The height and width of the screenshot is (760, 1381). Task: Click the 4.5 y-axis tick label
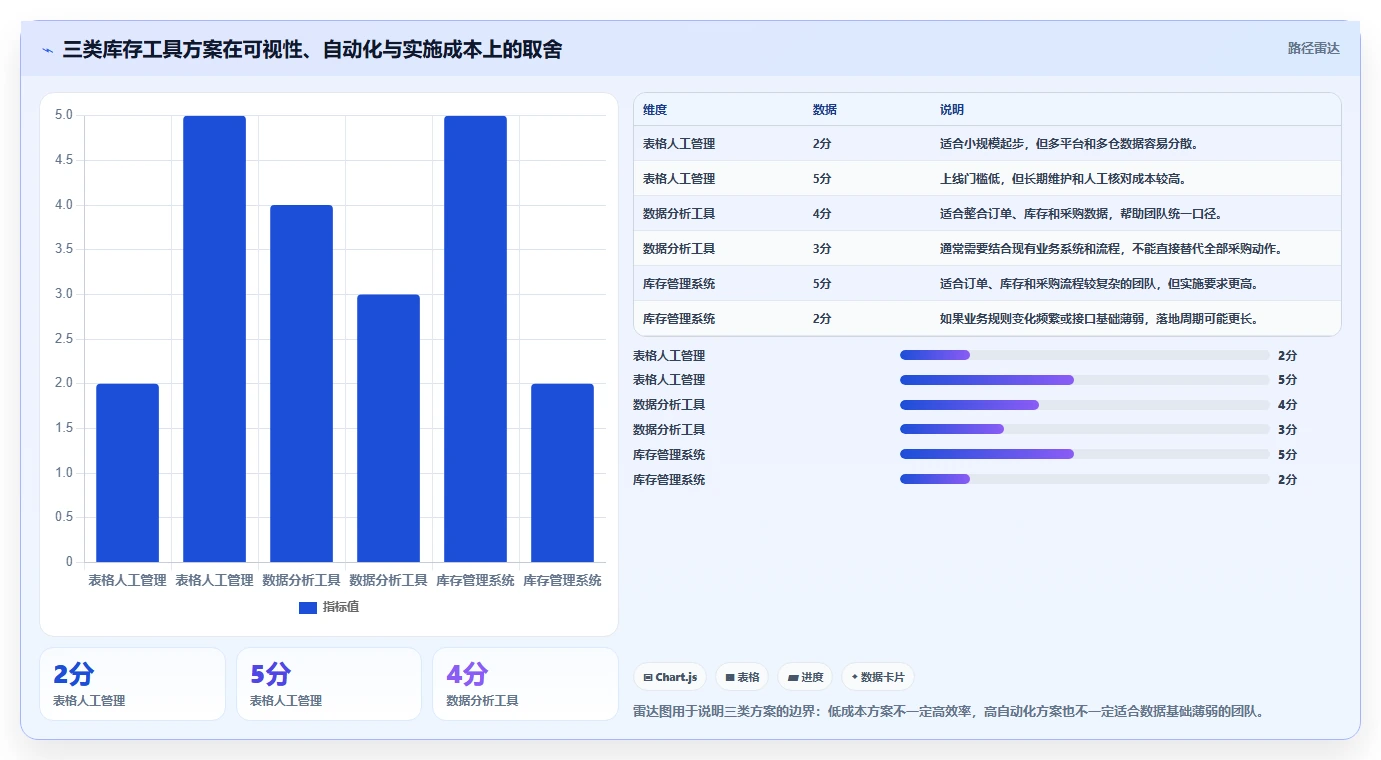point(63,160)
